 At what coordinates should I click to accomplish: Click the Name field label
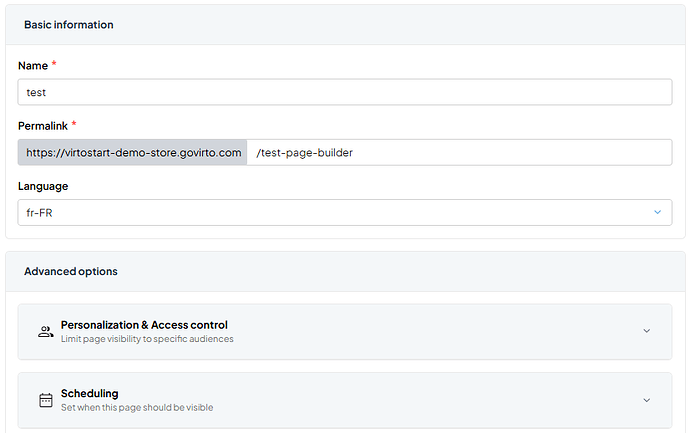coord(33,66)
